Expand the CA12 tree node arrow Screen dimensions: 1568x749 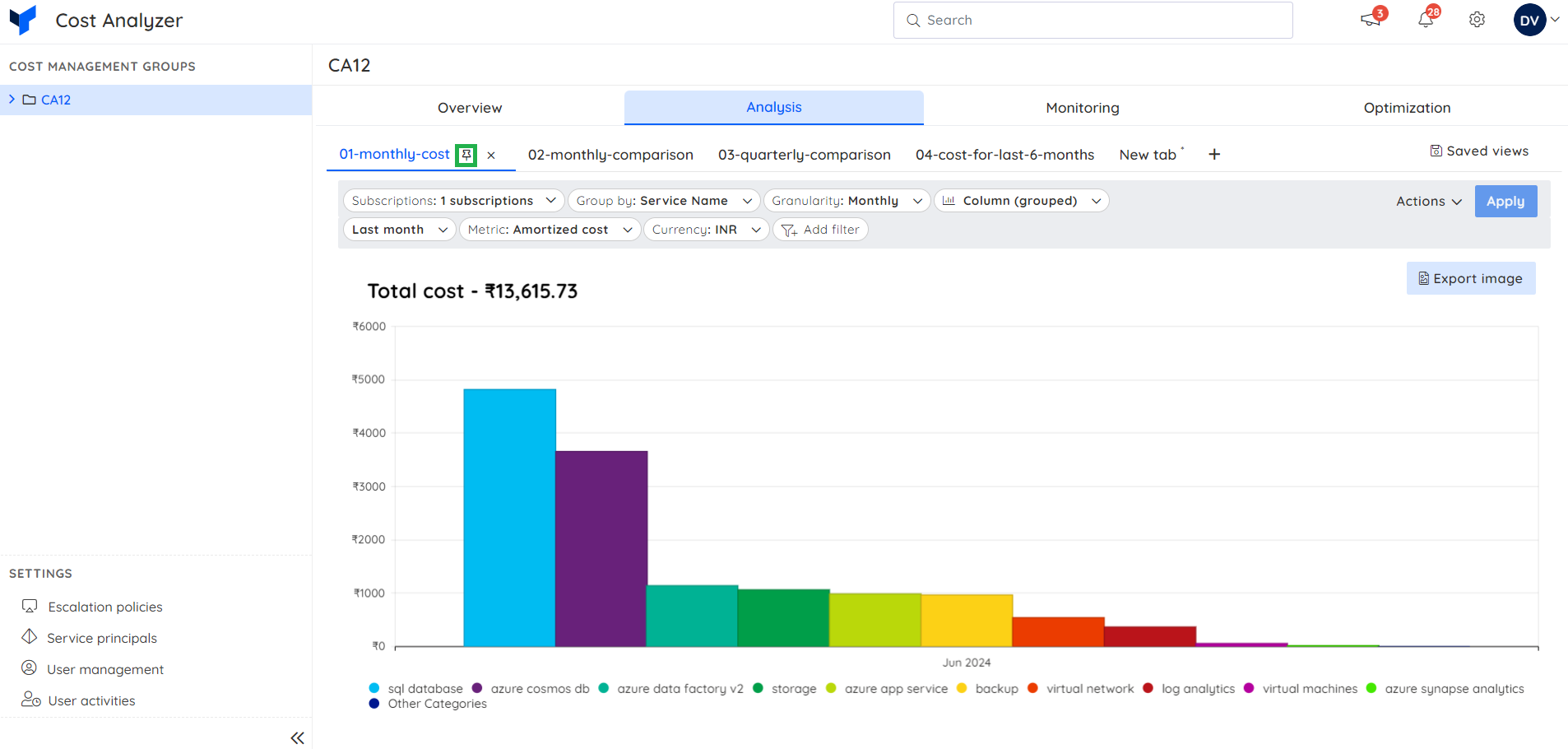(x=12, y=100)
